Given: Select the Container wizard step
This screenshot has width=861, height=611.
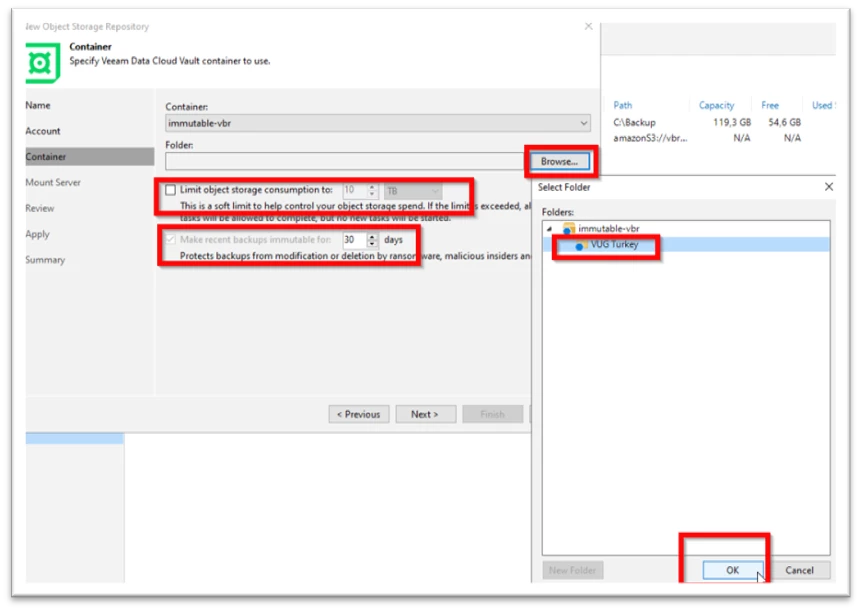Looking at the screenshot, I should 90,156.
